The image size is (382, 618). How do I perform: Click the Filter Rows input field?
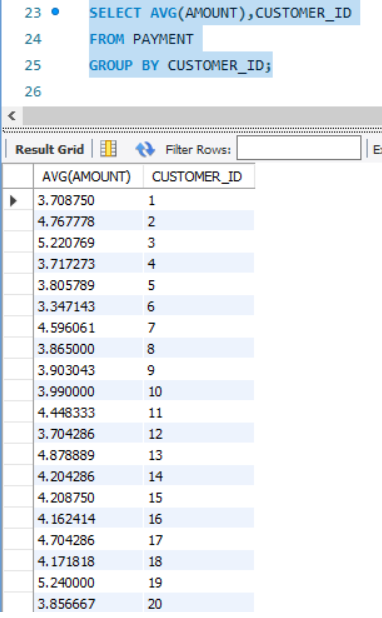(x=299, y=148)
